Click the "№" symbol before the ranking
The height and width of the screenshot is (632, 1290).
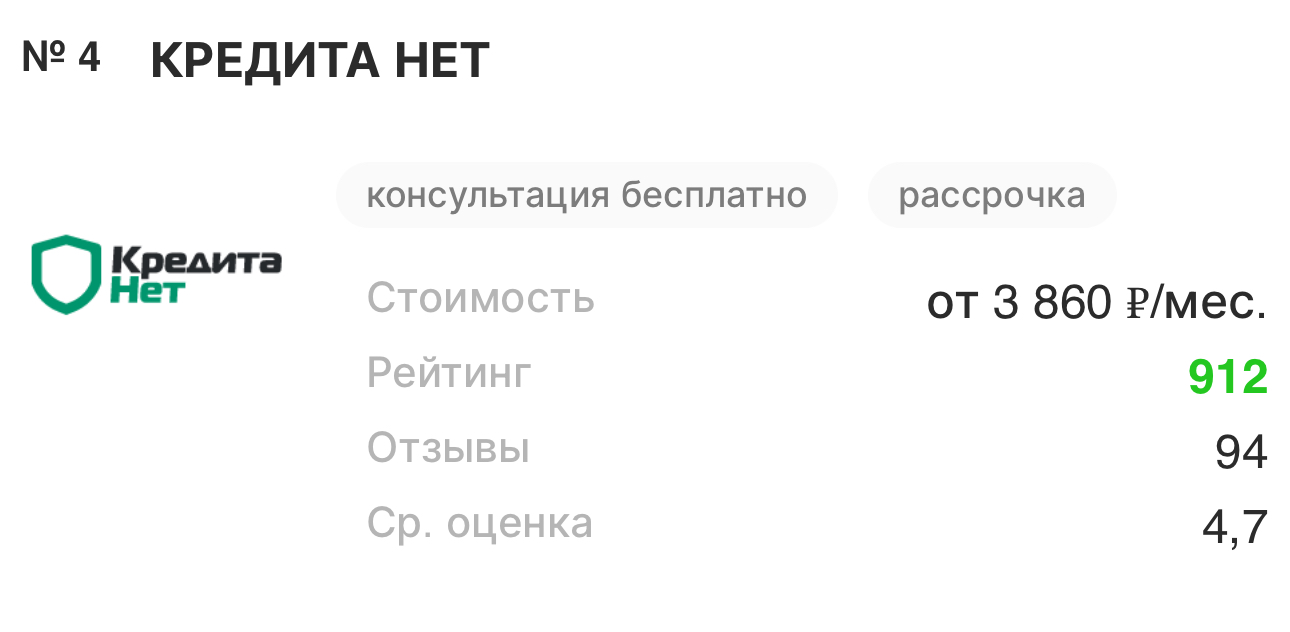click(x=44, y=57)
